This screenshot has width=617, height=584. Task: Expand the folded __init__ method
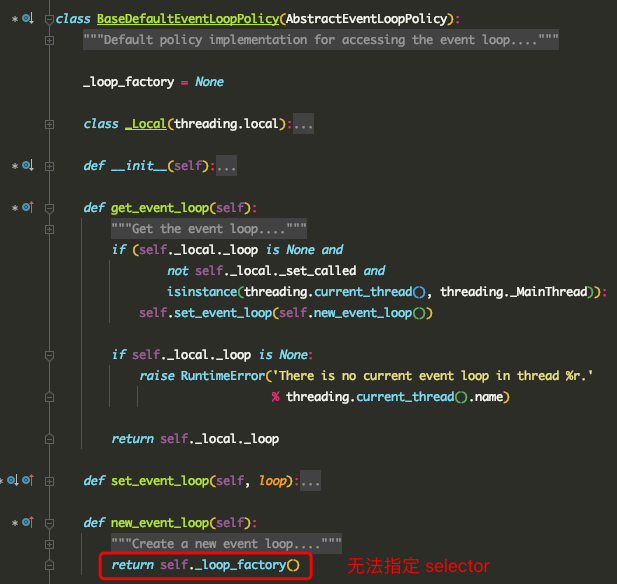click(x=49, y=166)
